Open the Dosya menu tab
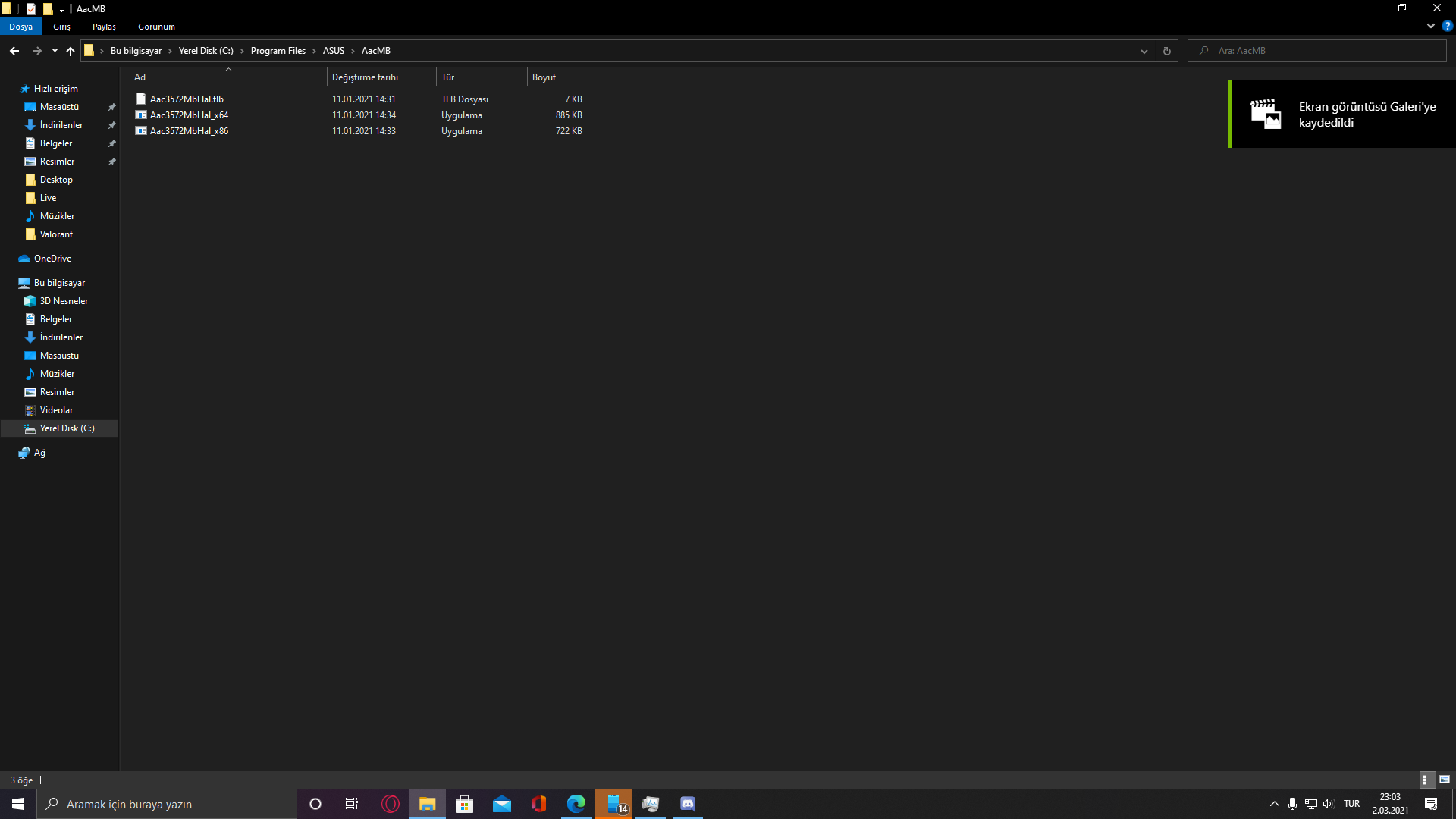The height and width of the screenshot is (819, 1456). tap(20, 27)
